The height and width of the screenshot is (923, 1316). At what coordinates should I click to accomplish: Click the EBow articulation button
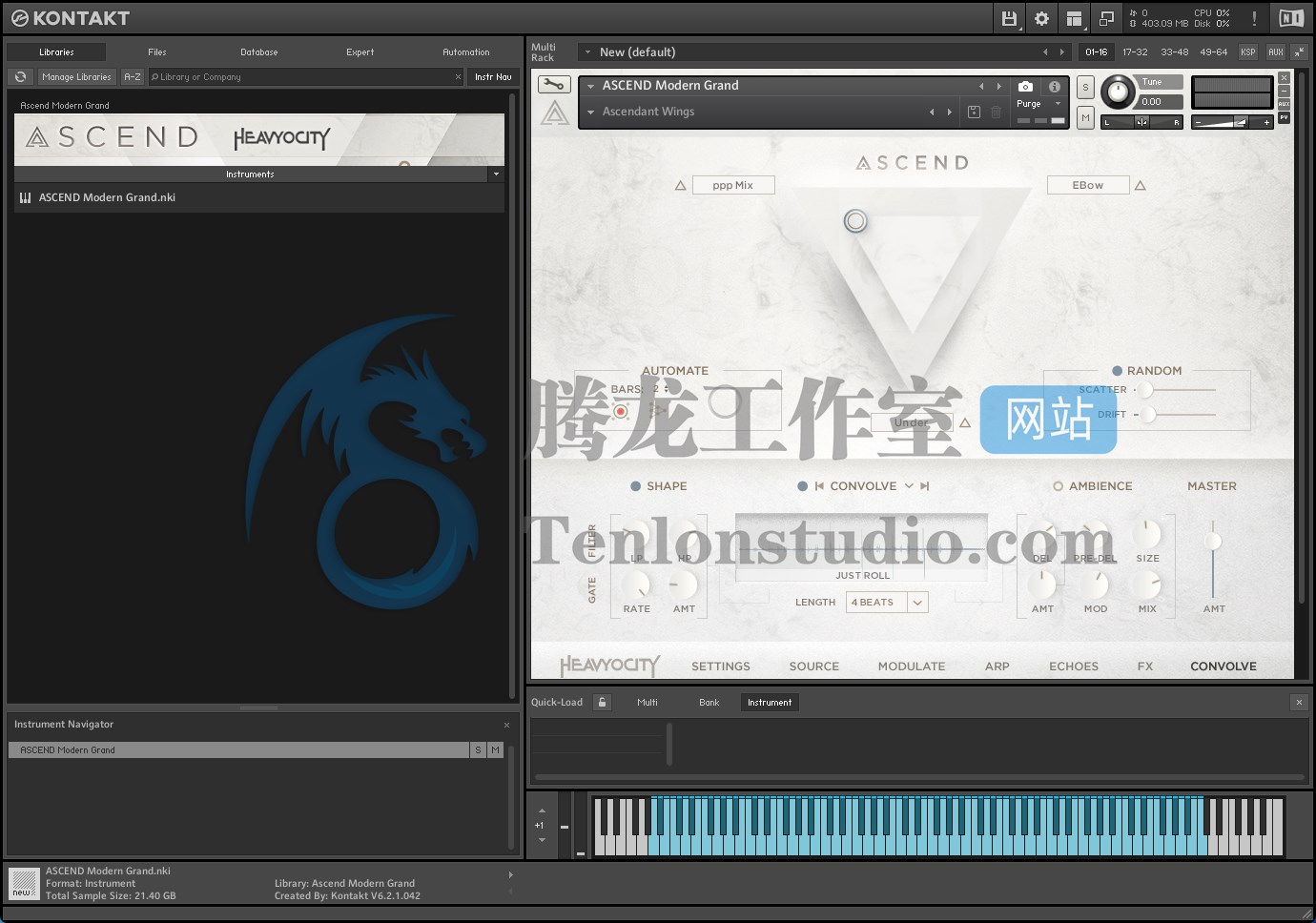(1087, 184)
